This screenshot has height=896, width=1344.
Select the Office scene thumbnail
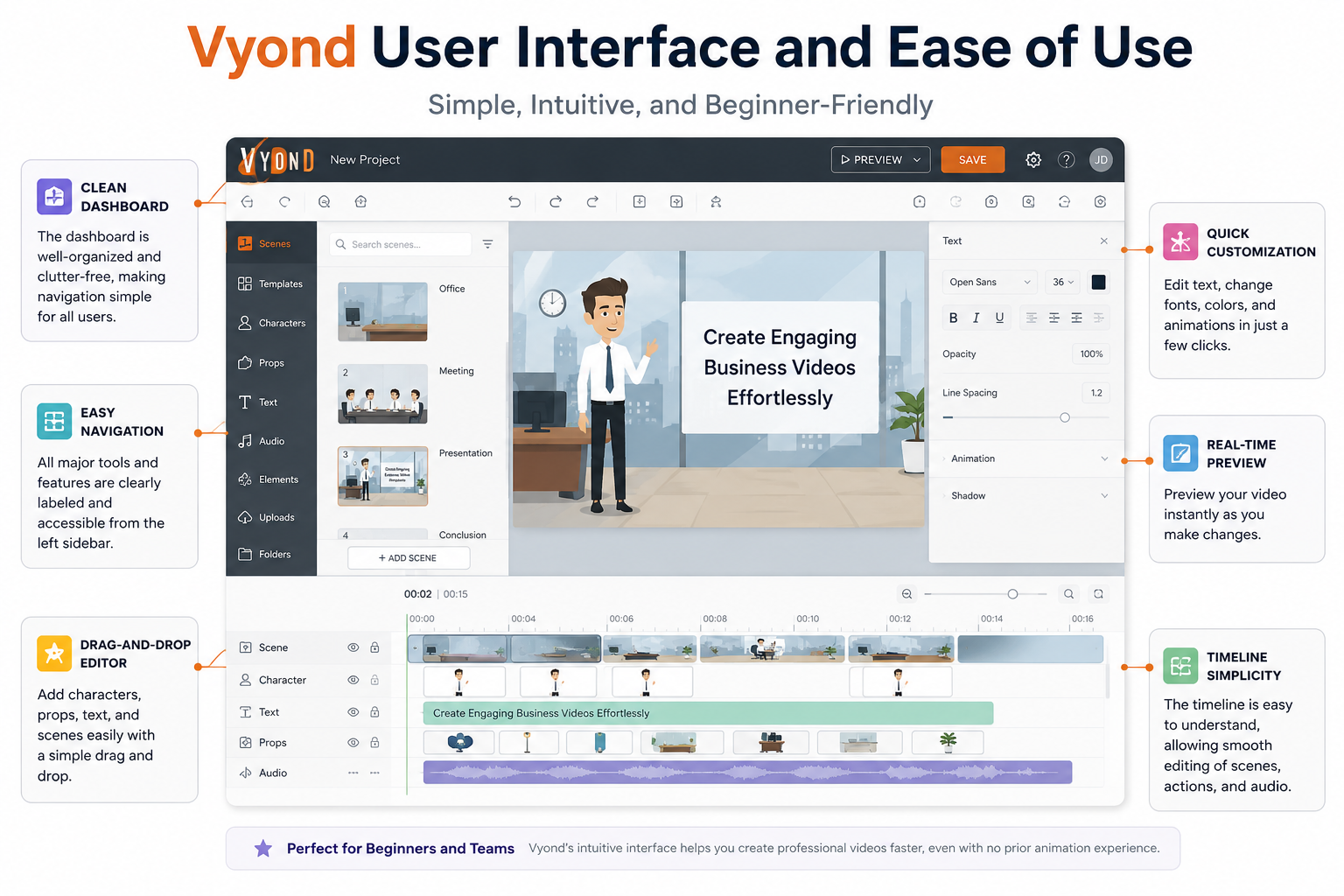click(382, 311)
